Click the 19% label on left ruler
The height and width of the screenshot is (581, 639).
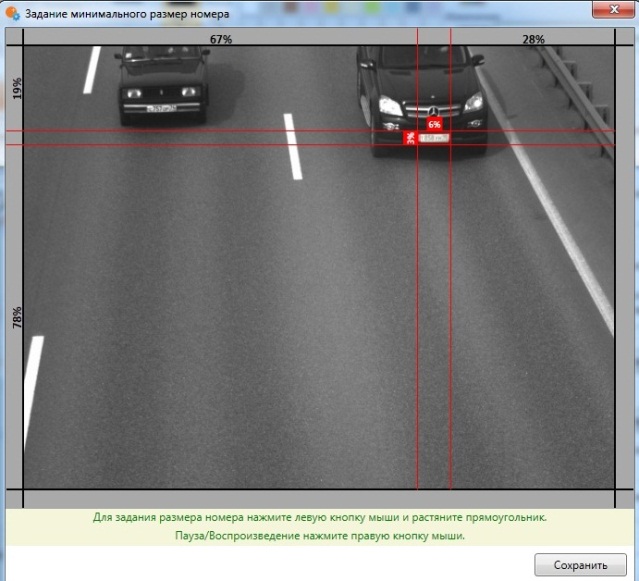[x=17, y=88]
